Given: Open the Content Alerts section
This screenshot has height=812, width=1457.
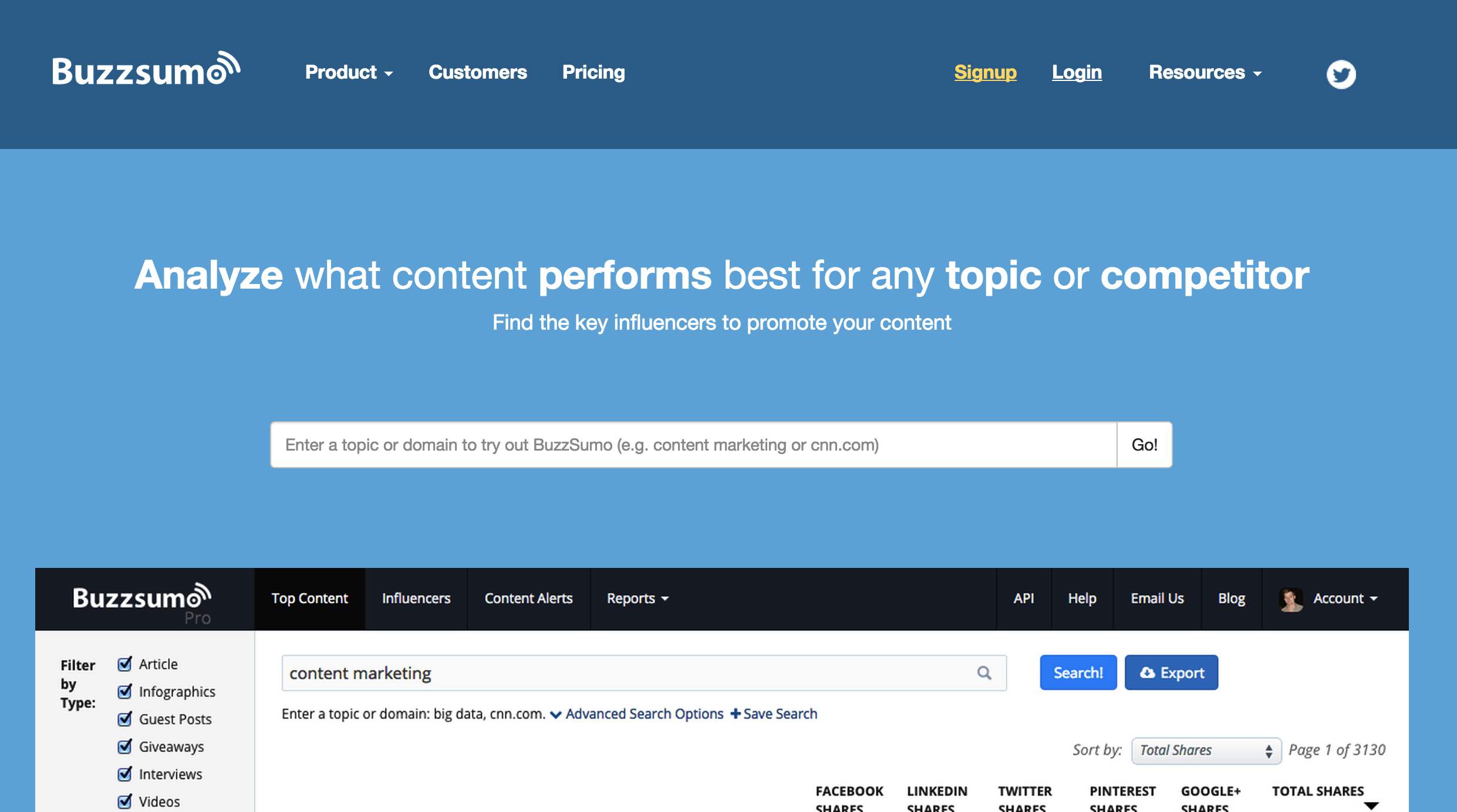Looking at the screenshot, I should [528, 598].
